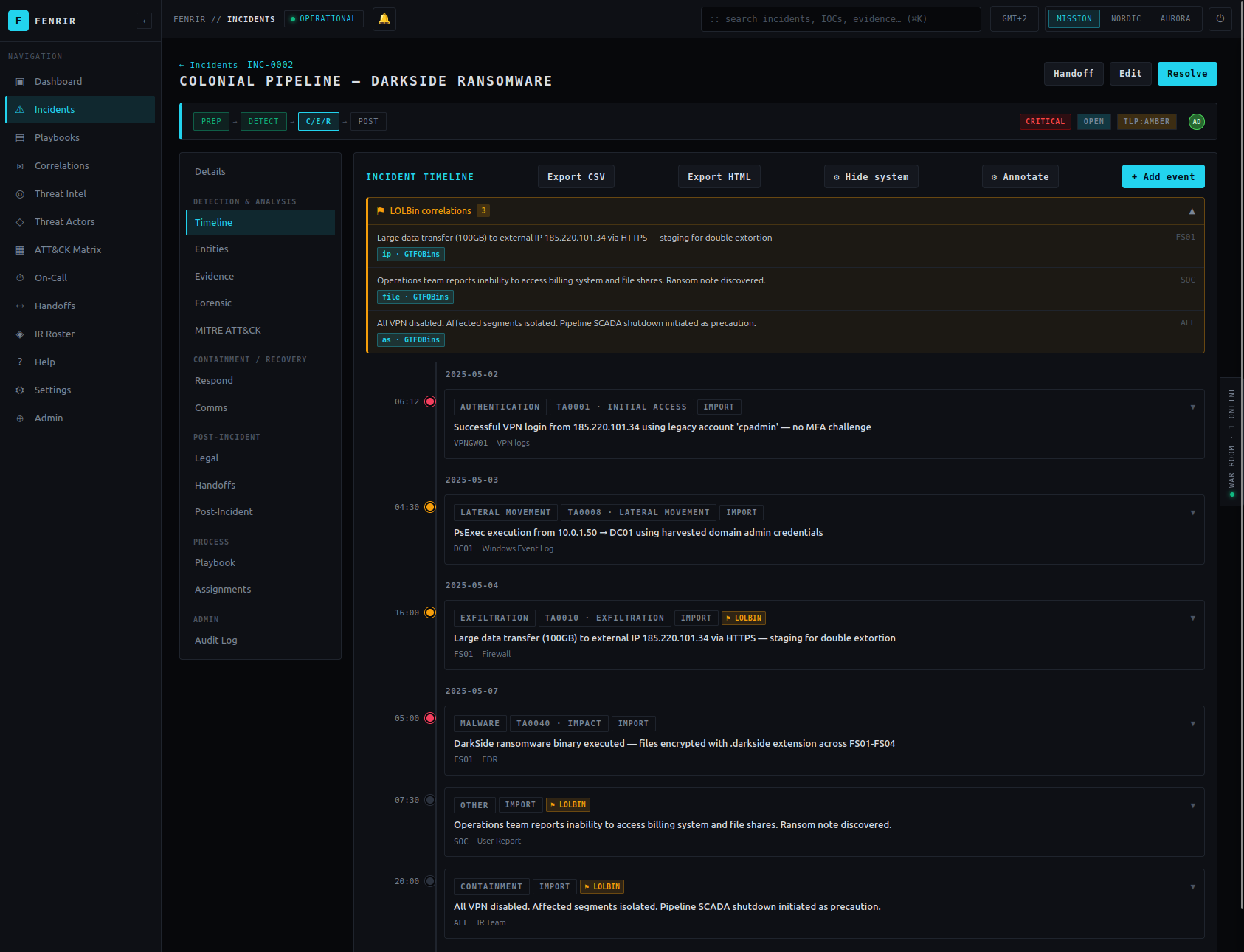Image resolution: width=1244 pixels, height=952 pixels.
Task: Open the Forensic section tab
Action: pyautogui.click(x=260, y=303)
